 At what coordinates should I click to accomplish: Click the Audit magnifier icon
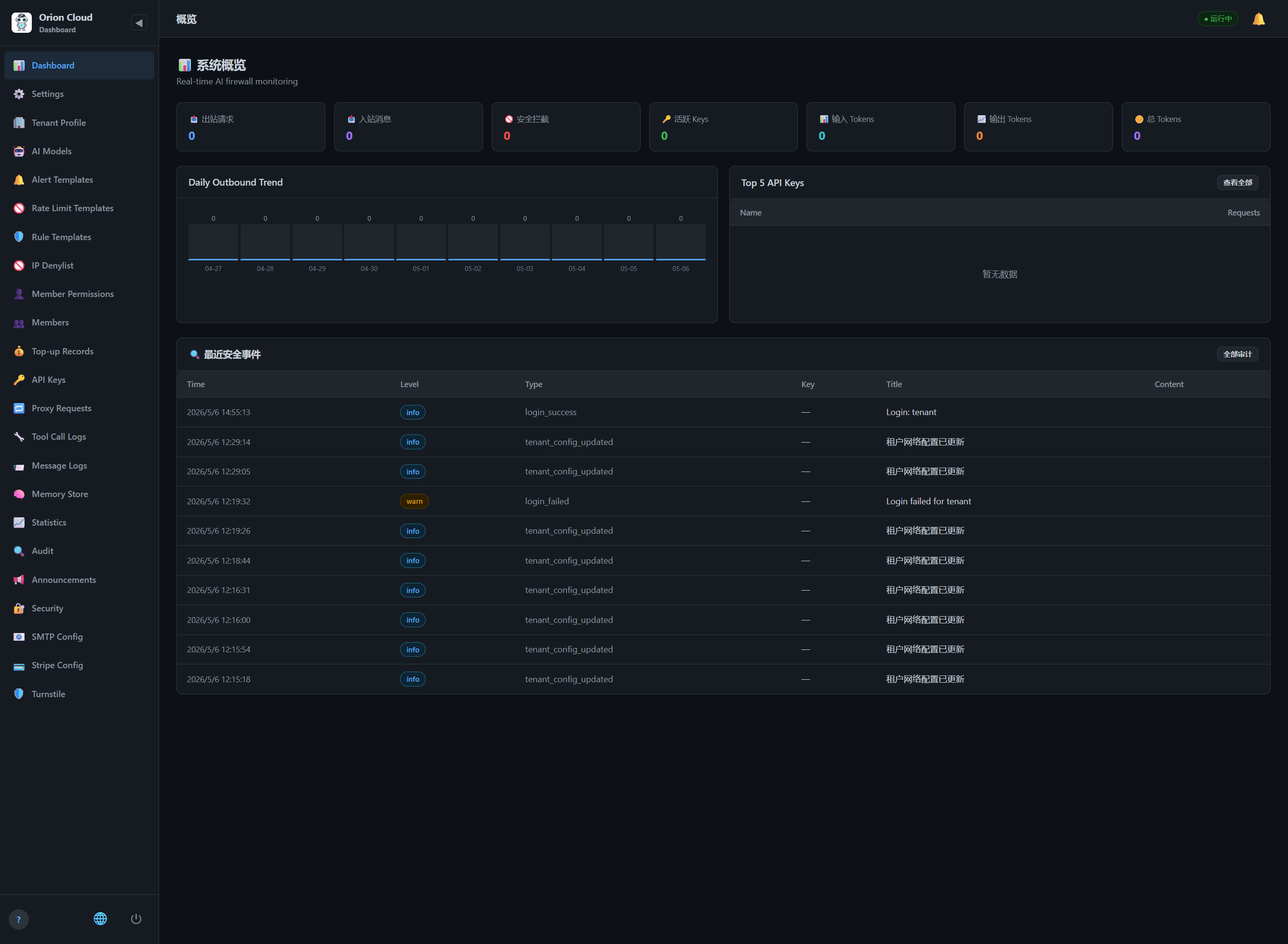[x=19, y=552]
